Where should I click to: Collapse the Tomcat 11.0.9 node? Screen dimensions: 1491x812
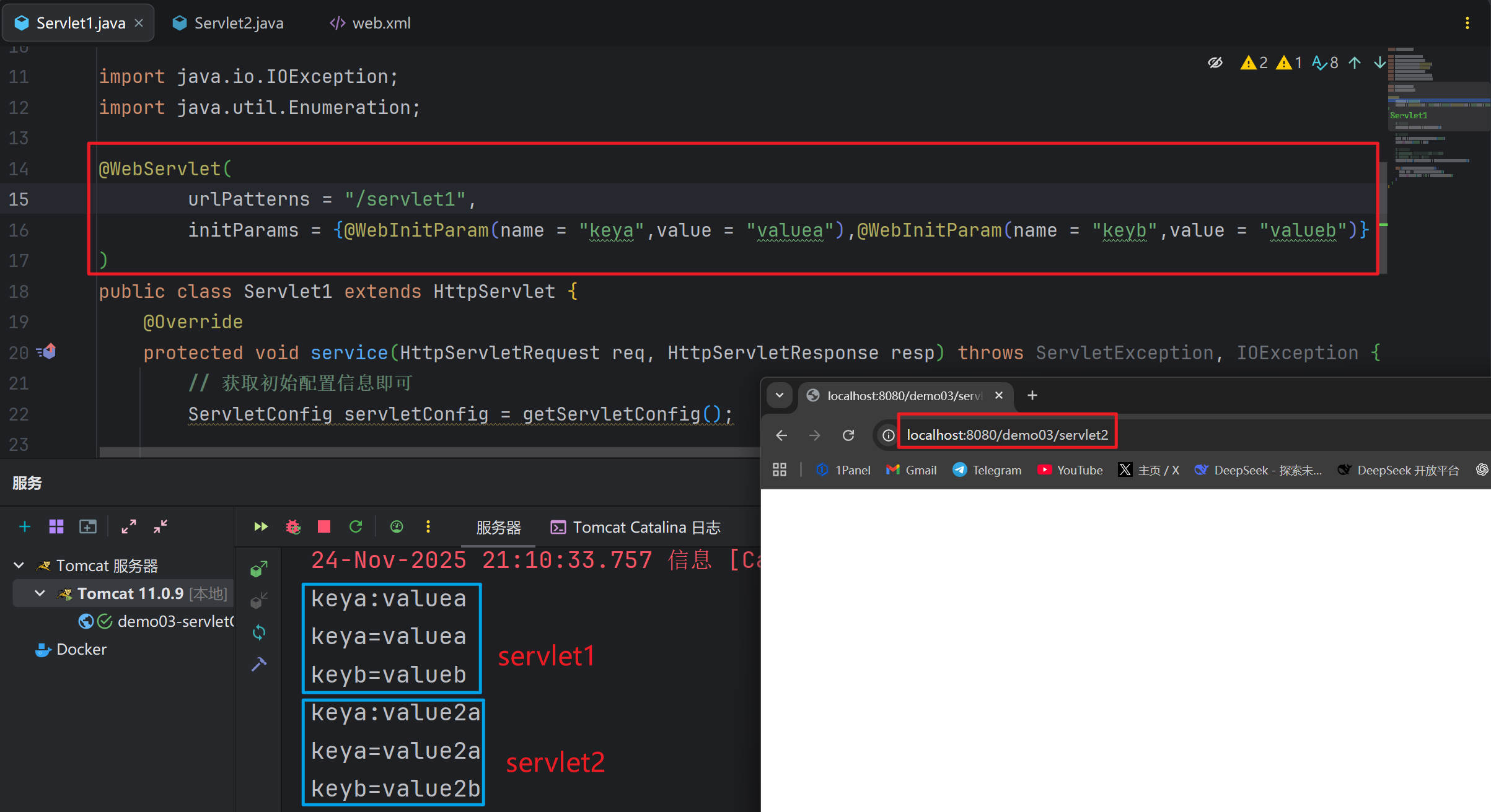tap(40, 593)
